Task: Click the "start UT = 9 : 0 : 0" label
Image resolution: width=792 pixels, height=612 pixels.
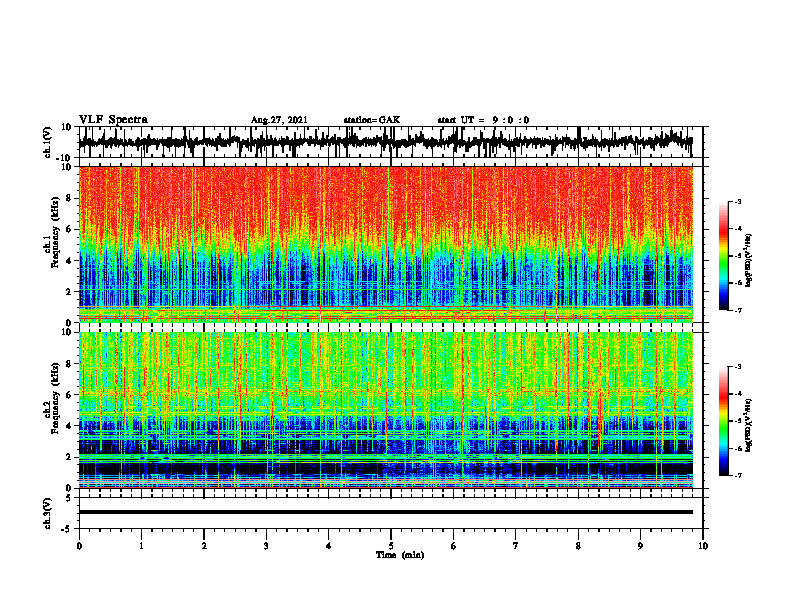Action: click(x=483, y=120)
